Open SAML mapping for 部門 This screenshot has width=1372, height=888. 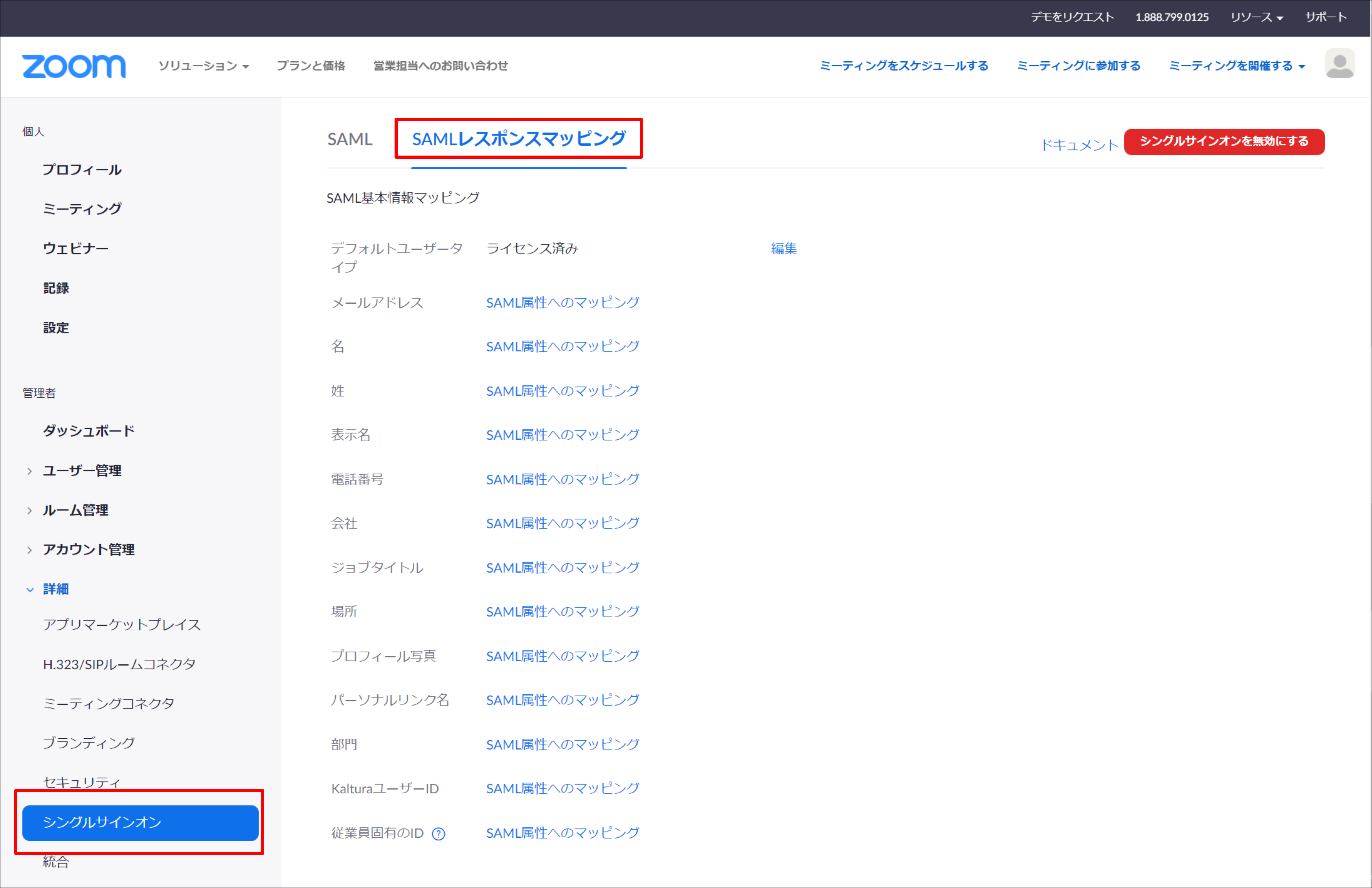coord(563,745)
